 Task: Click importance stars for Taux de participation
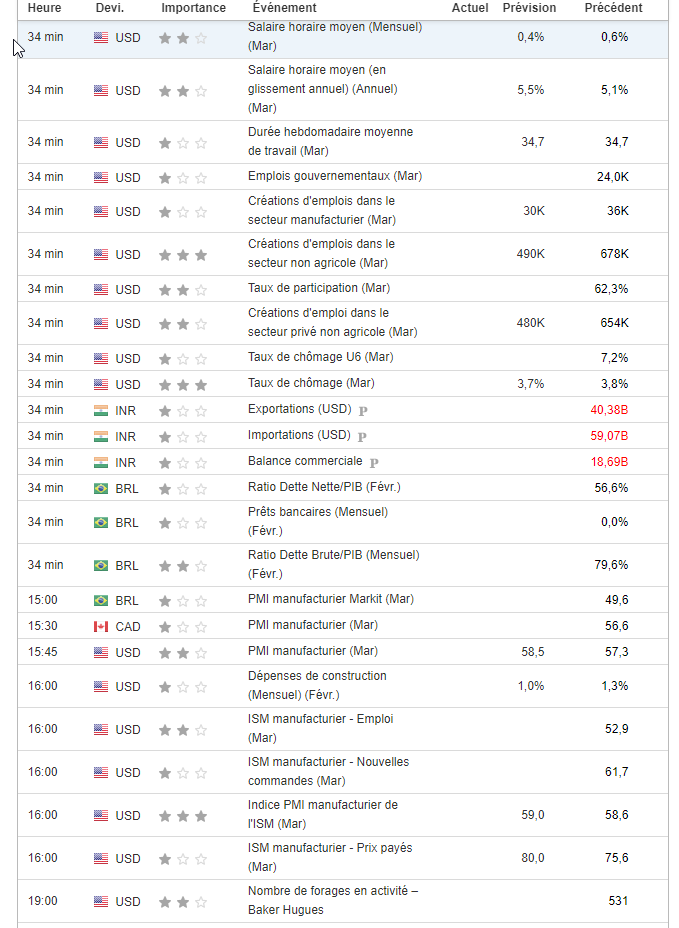(x=183, y=289)
